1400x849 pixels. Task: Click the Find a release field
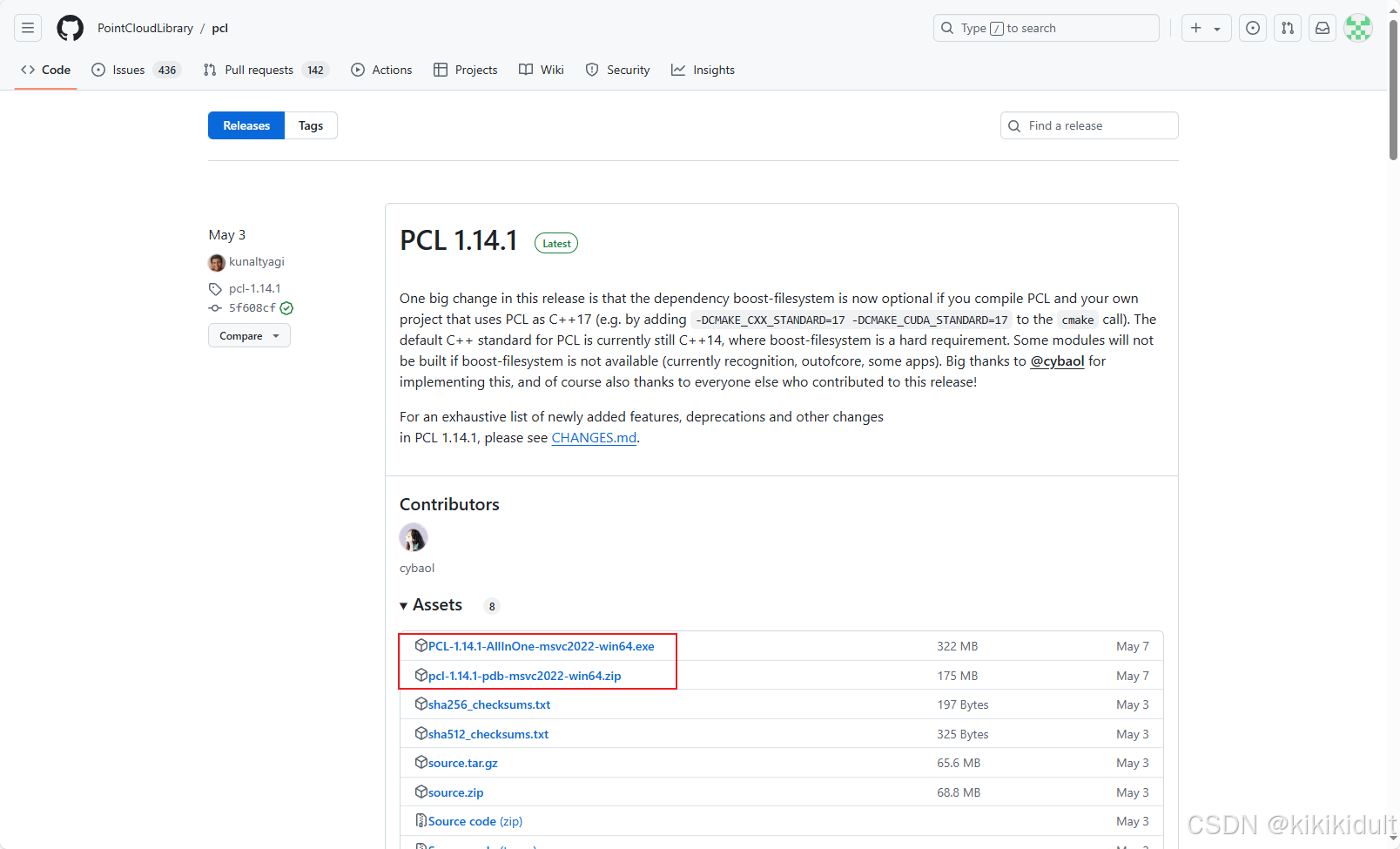1089,125
